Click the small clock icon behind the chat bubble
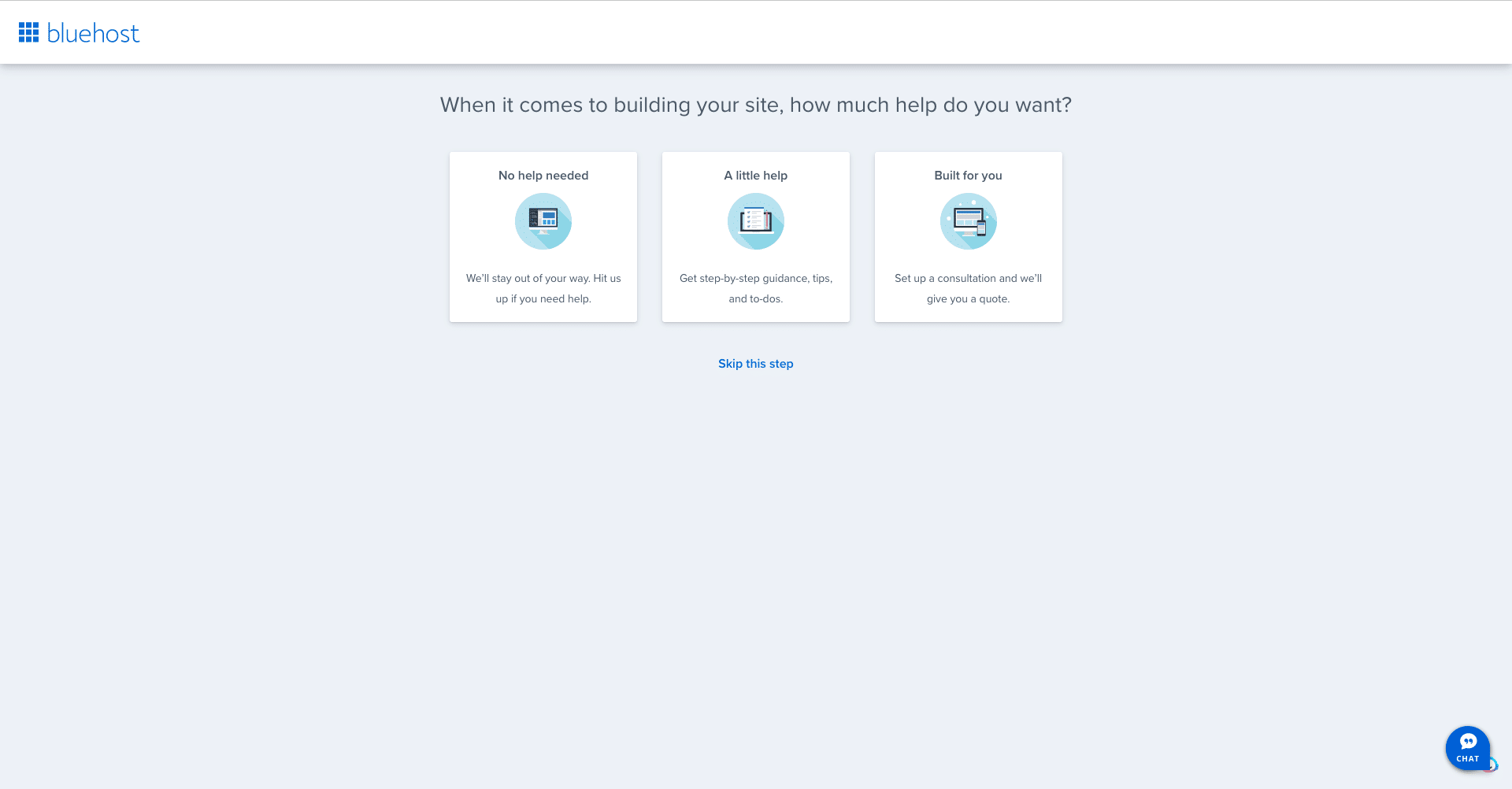The height and width of the screenshot is (789, 1512). [1492, 764]
